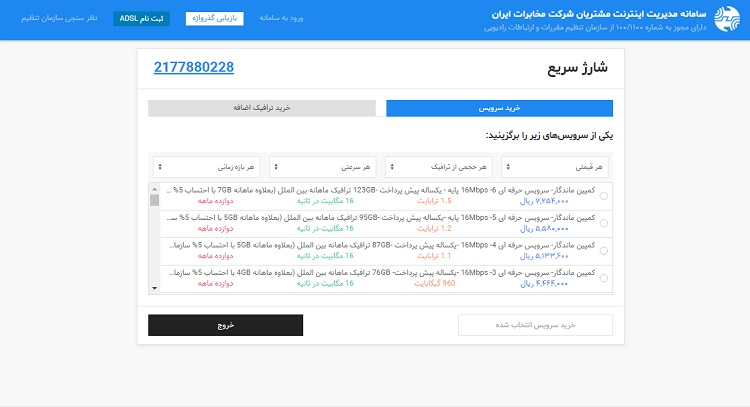Click the '1.1 ترابایت' traffic value
Image resolution: width=750 pixels, height=407 pixels.
tap(434, 256)
